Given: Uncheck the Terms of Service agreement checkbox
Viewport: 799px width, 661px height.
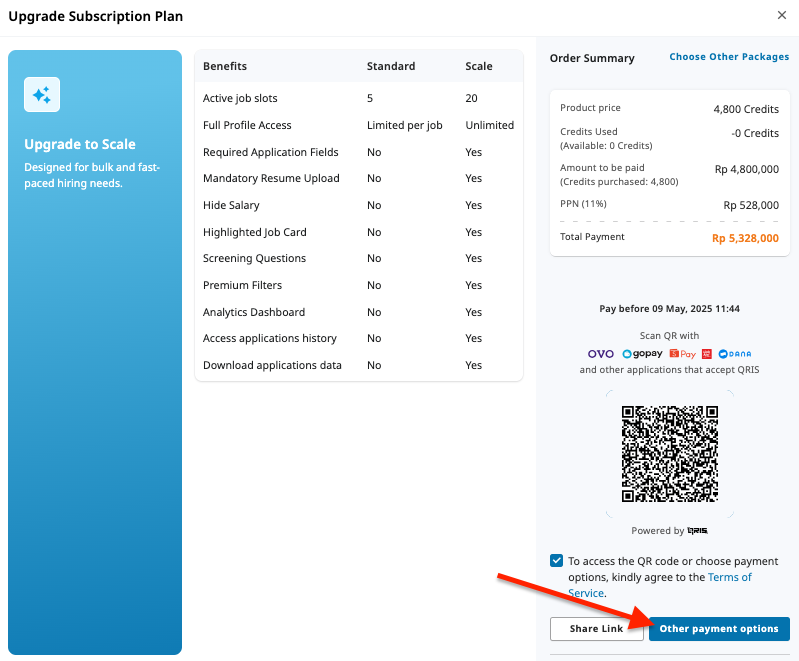Looking at the screenshot, I should pos(556,561).
